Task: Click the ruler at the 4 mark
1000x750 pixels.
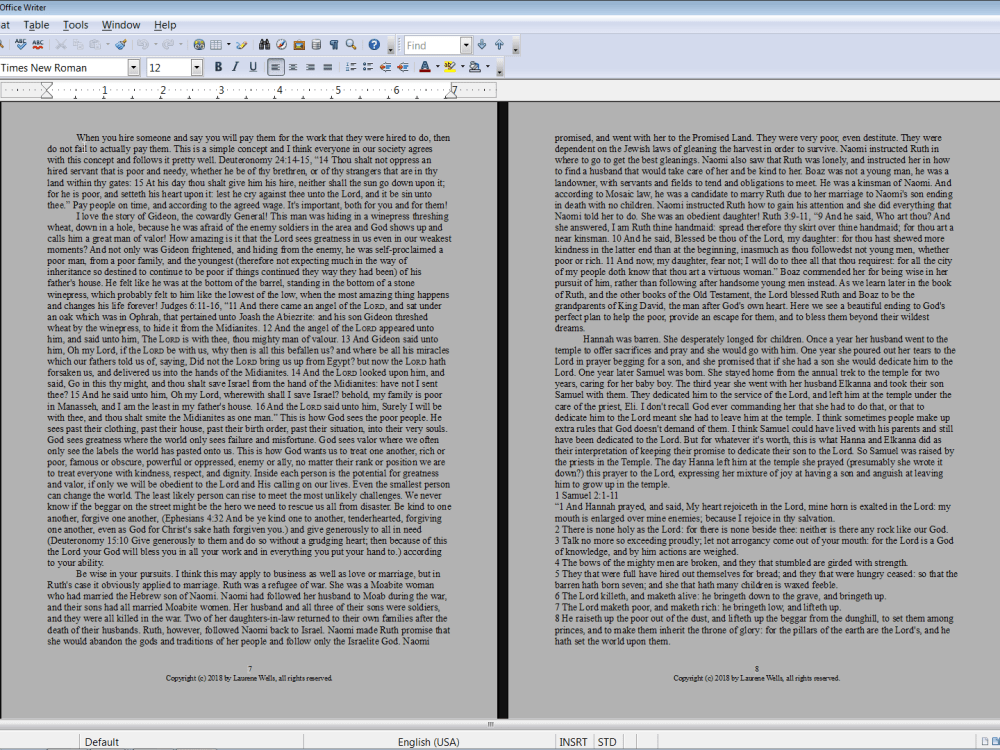Action: point(279,91)
